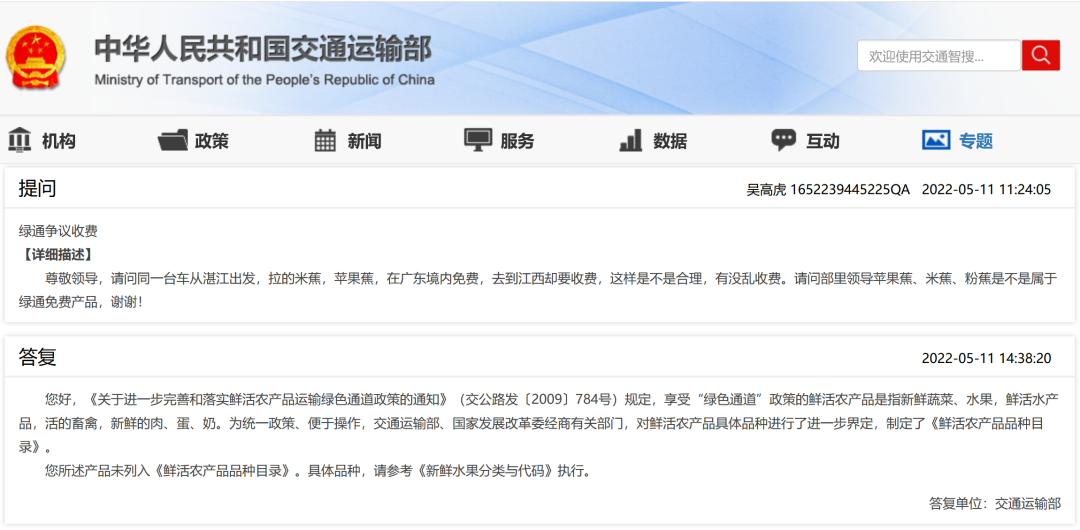Click the monitor icon beside 服务
This screenshot has width=1080, height=530.
click(478, 140)
